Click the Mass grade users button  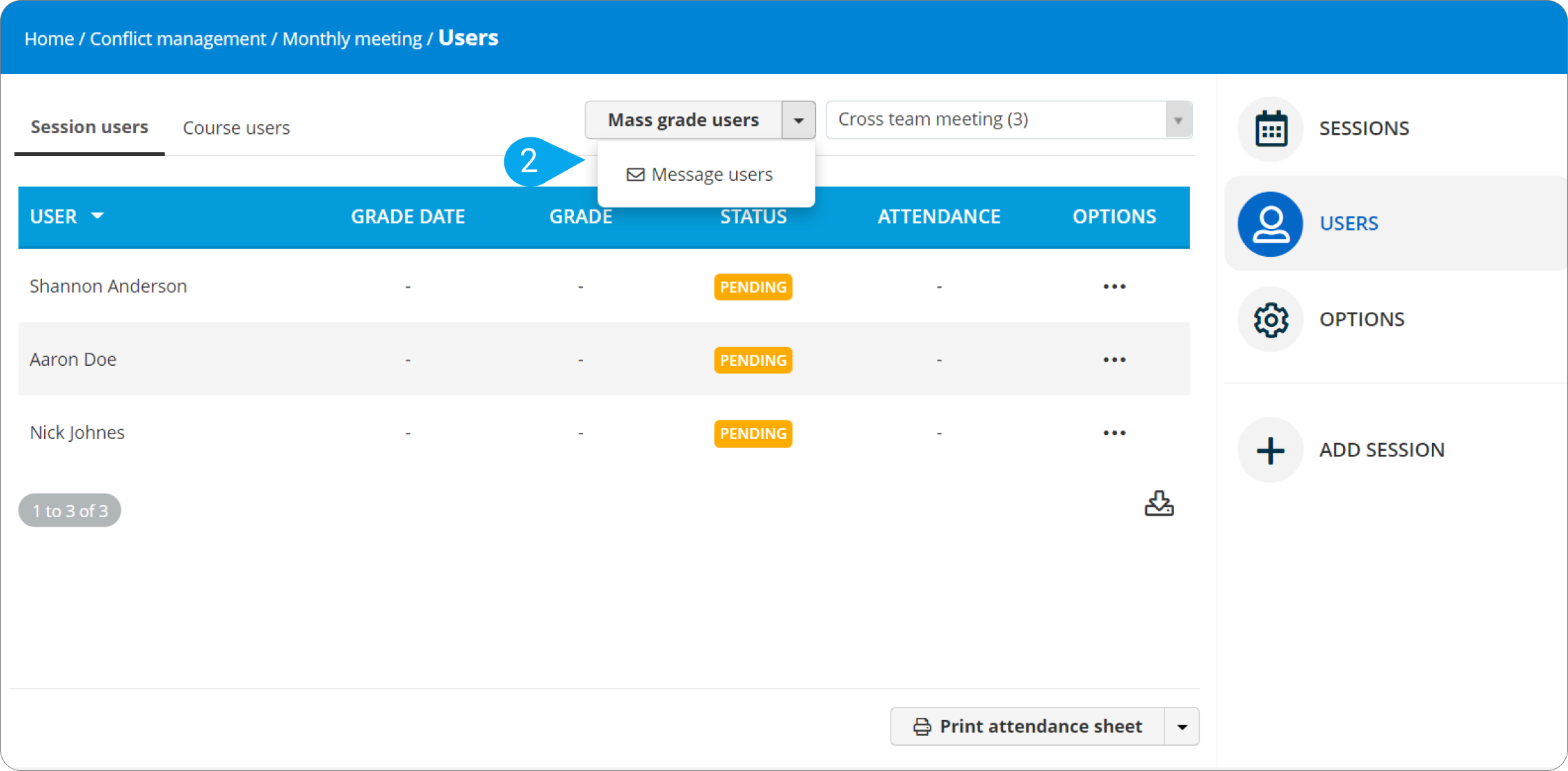(683, 120)
